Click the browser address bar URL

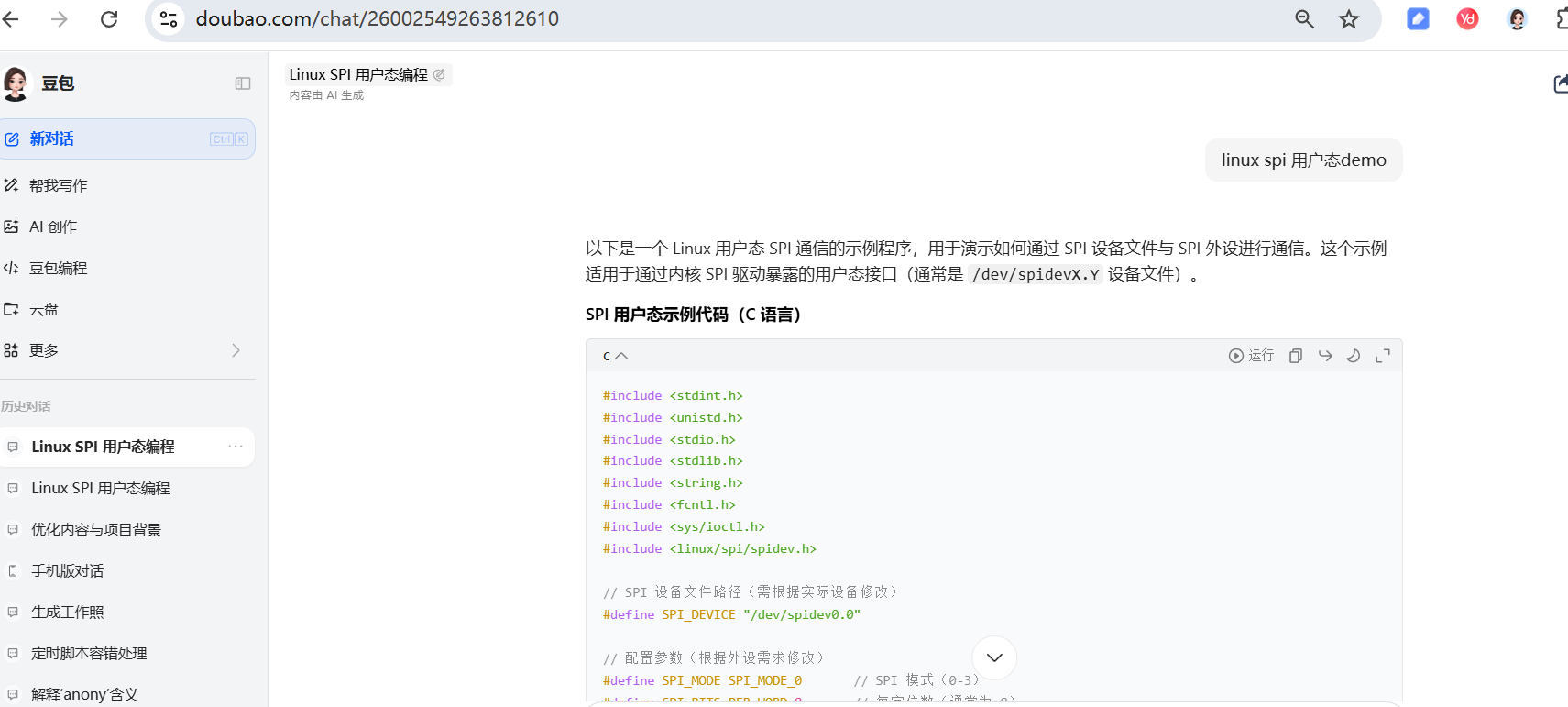click(x=377, y=19)
